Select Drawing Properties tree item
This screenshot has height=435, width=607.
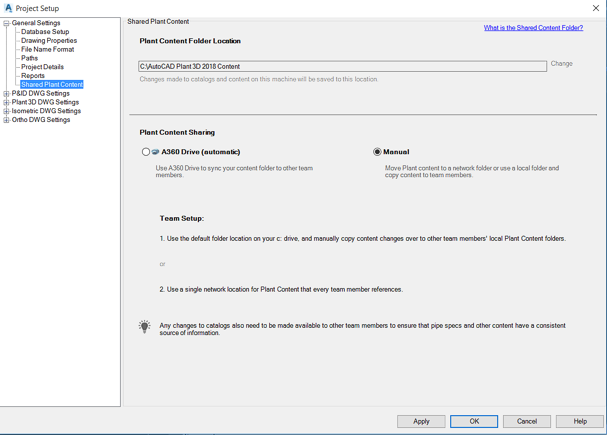49,41
